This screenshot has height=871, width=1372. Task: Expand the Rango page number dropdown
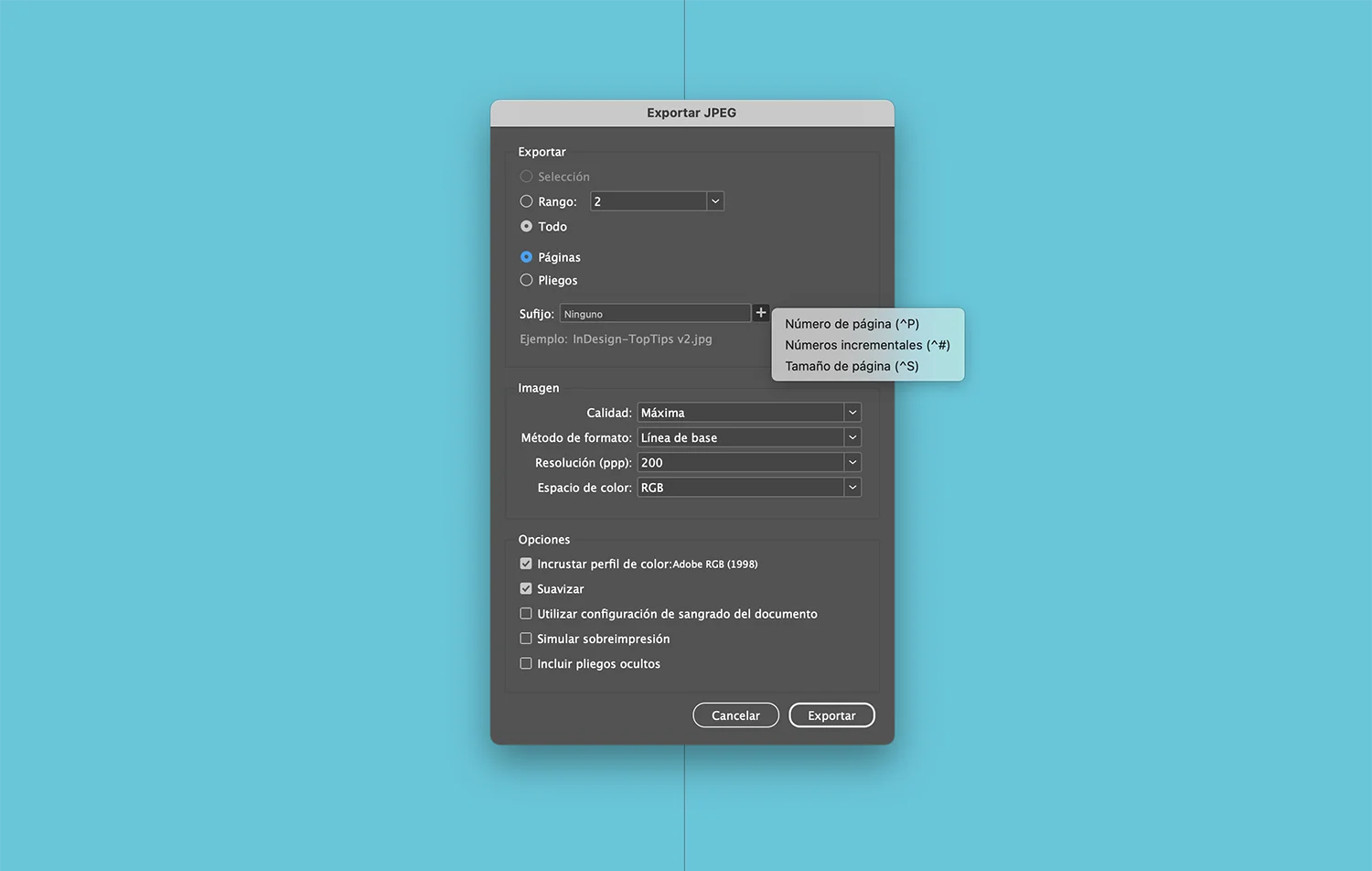point(714,200)
